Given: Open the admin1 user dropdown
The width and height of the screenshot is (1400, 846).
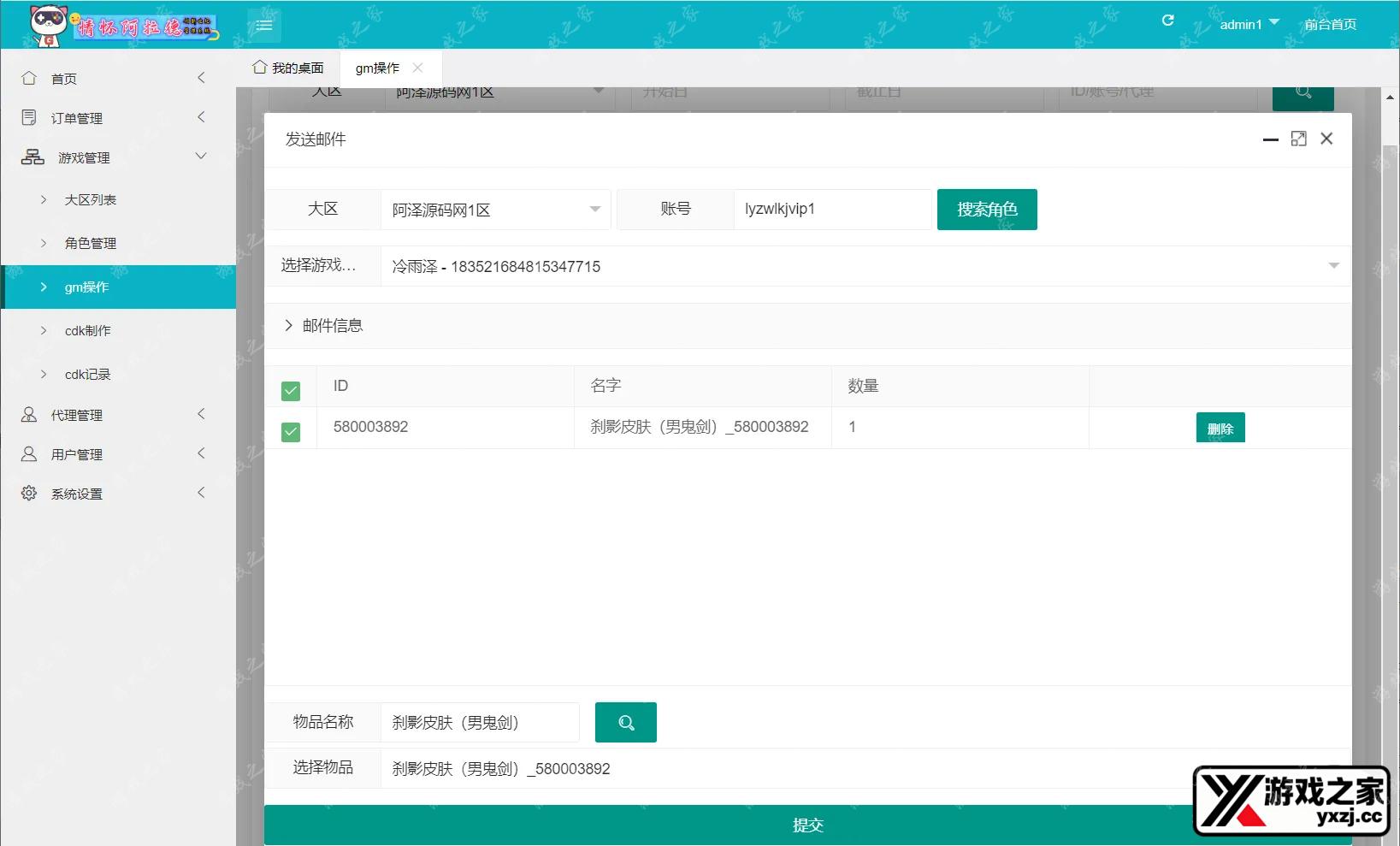Looking at the screenshot, I should point(1249,24).
